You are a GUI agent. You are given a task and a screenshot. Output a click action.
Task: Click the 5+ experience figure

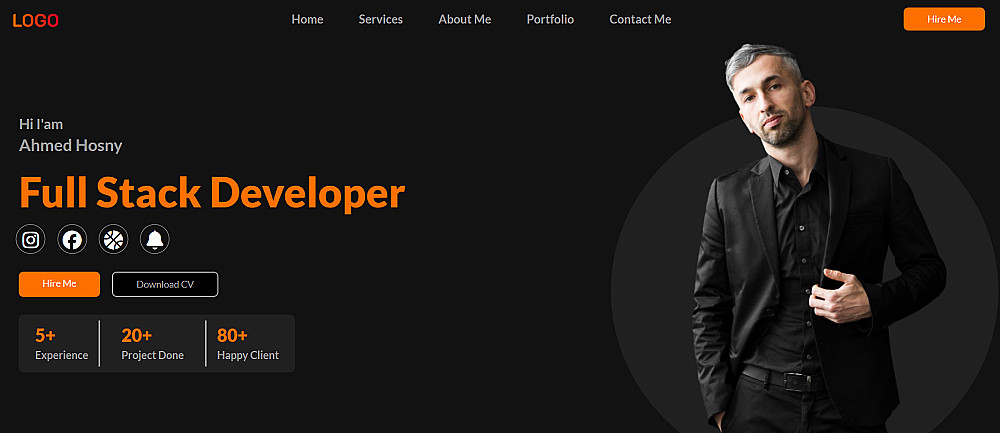45,335
